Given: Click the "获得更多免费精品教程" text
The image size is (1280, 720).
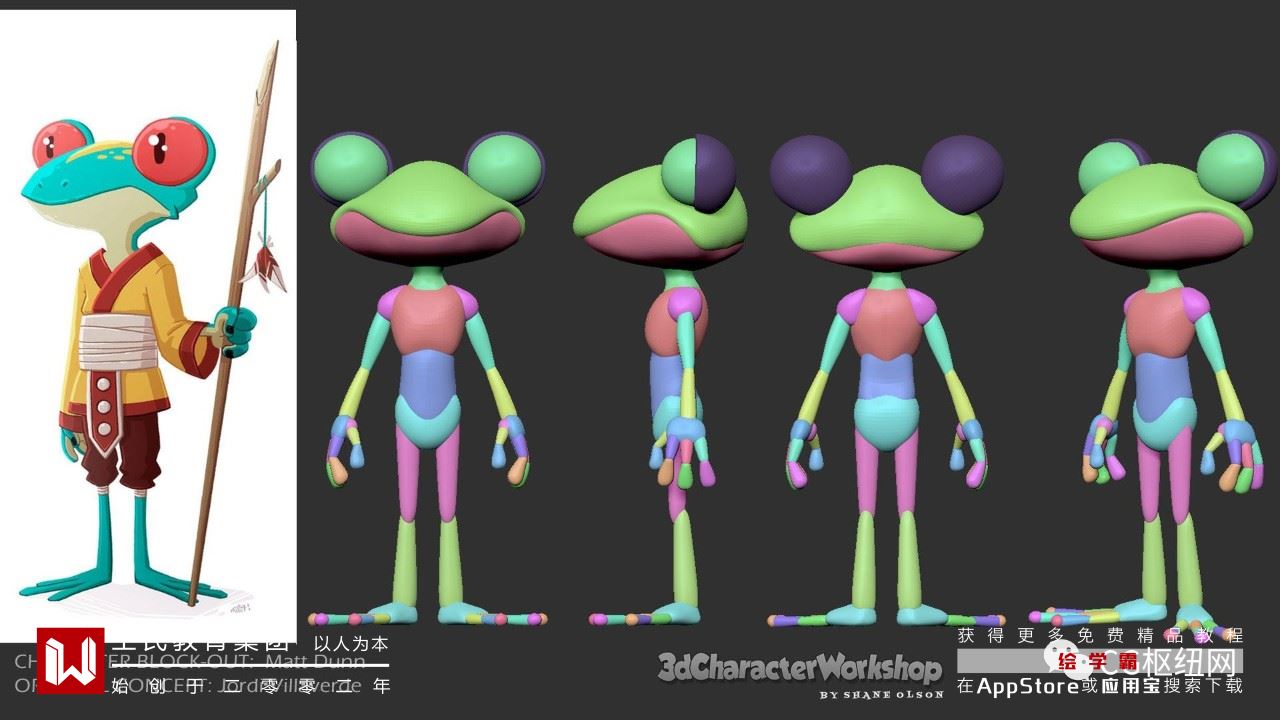Looking at the screenshot, I should tap(1100, 635).
